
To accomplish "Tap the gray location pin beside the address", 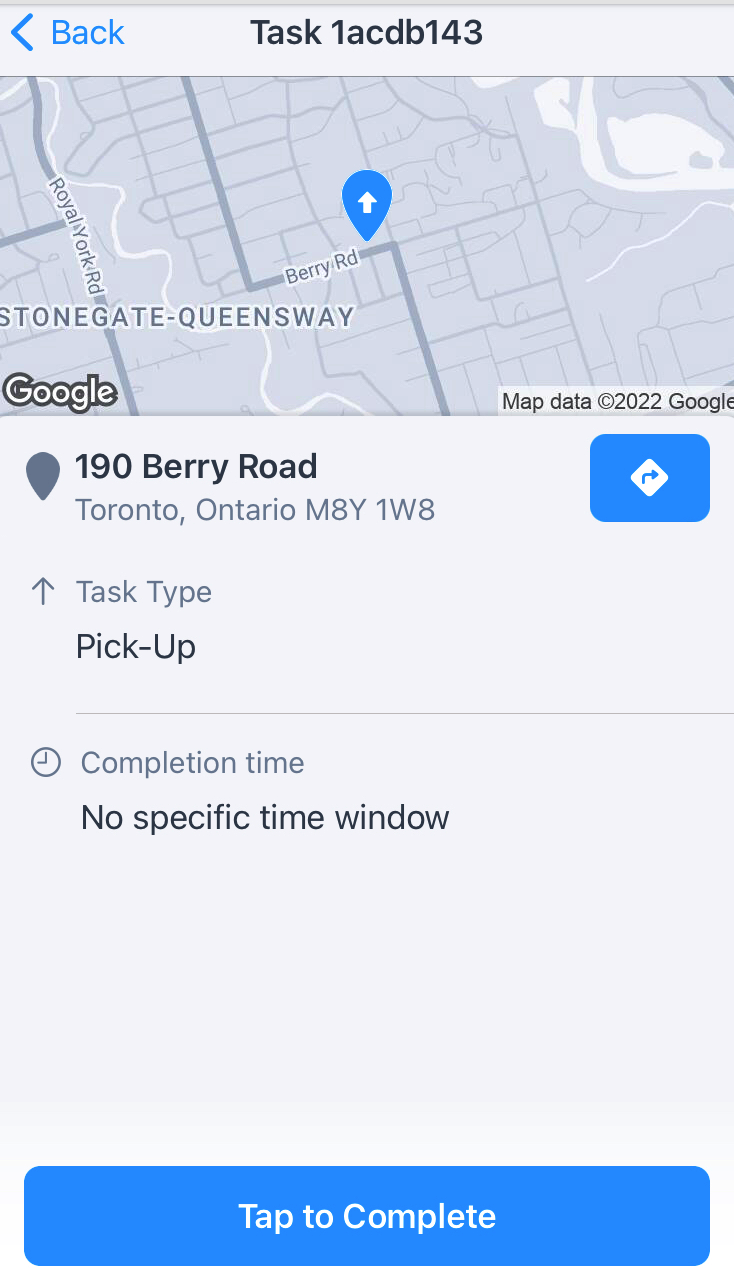I will (x=43, y=476).
